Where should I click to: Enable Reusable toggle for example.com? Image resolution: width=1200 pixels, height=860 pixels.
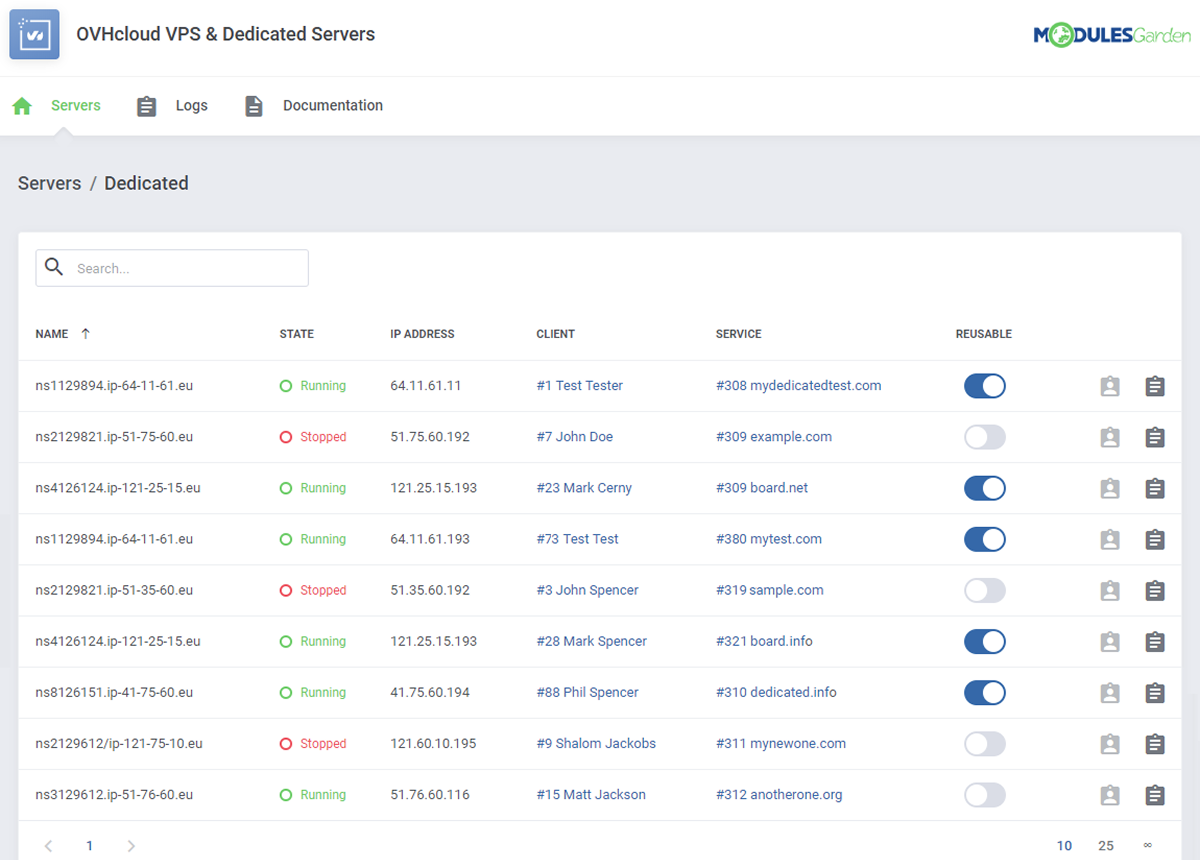tap(985, 437)
